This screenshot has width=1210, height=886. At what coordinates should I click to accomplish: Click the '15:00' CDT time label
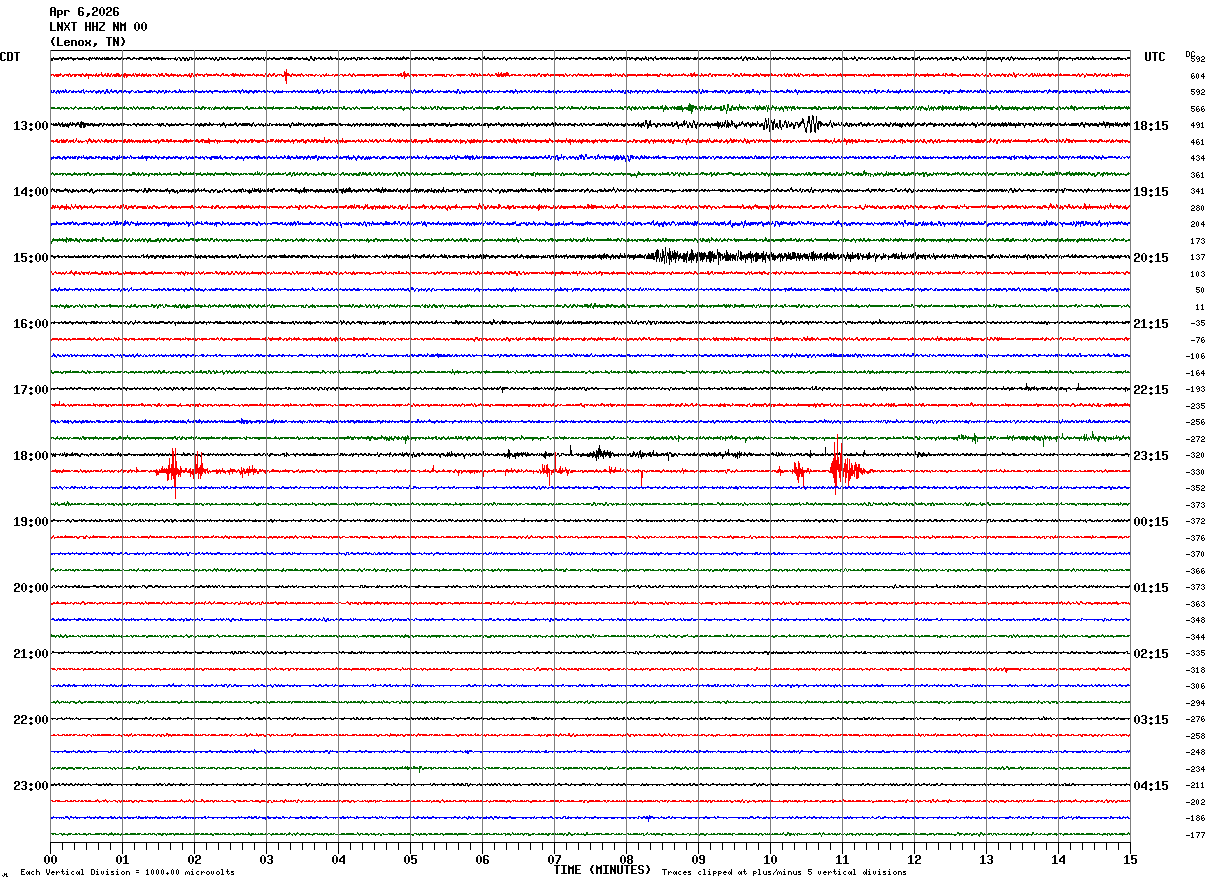31,258
